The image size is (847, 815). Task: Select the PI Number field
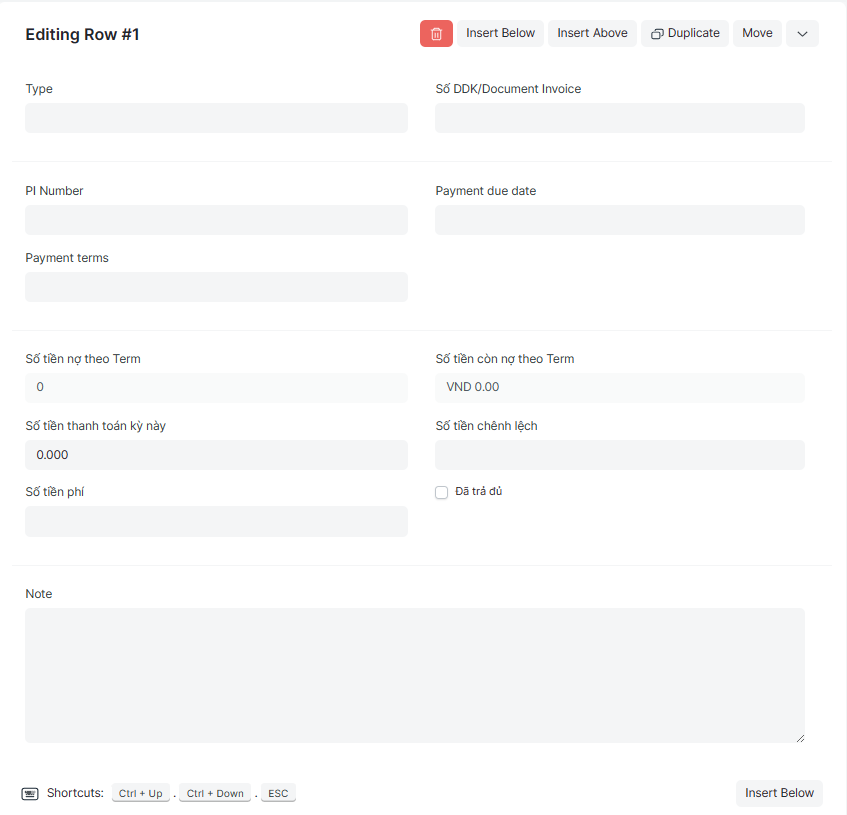[x=216, y=220]
